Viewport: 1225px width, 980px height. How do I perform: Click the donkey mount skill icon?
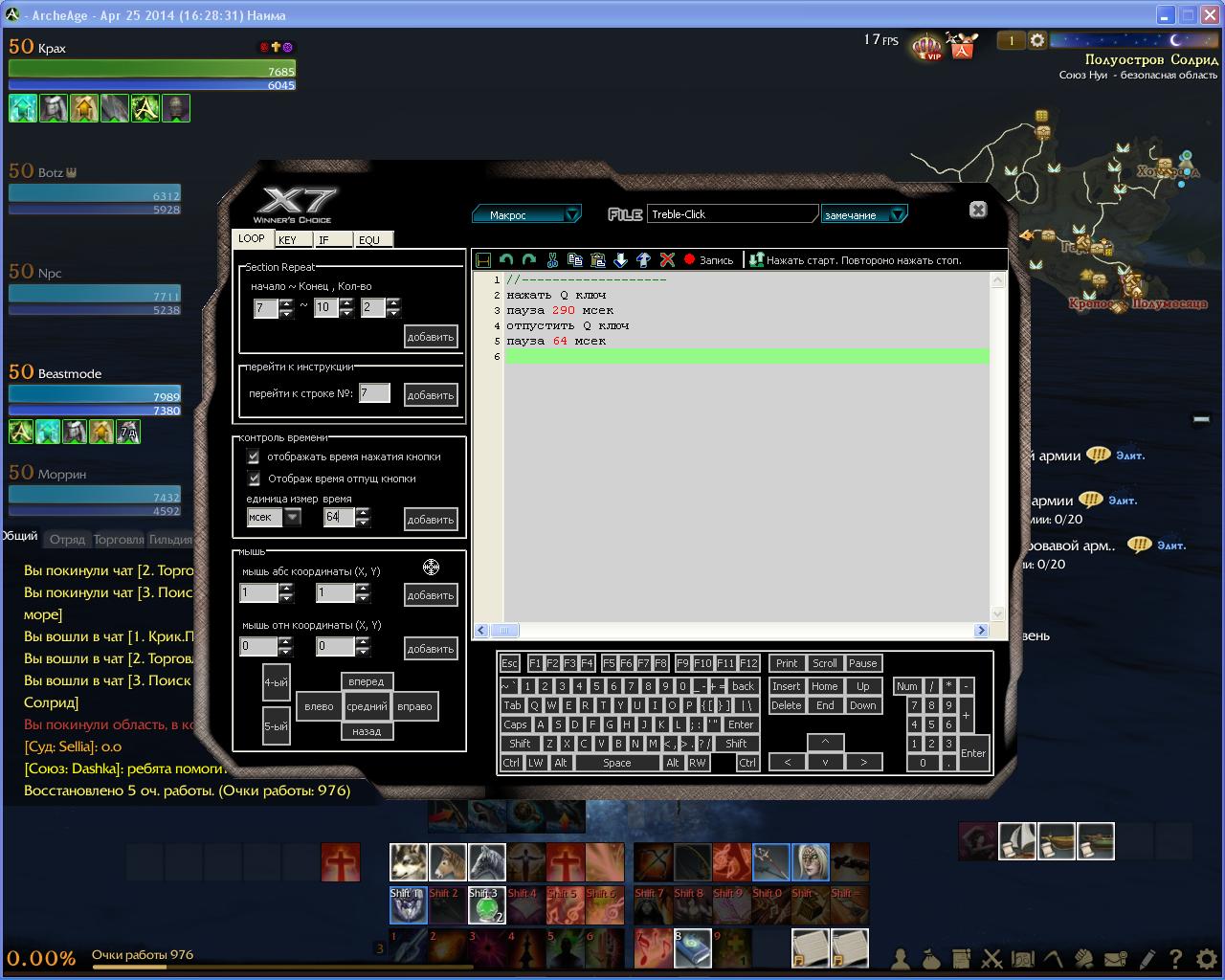click(448, 862)
